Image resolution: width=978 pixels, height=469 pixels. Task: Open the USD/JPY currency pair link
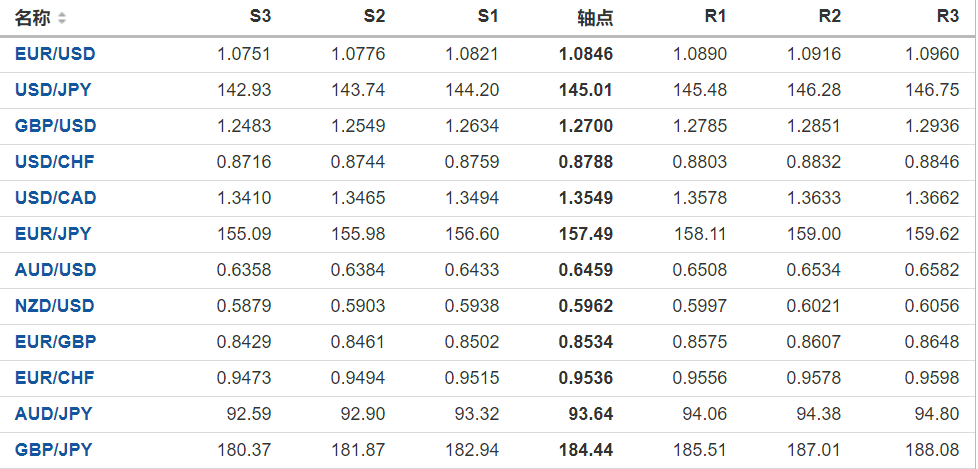click(53, 90)
